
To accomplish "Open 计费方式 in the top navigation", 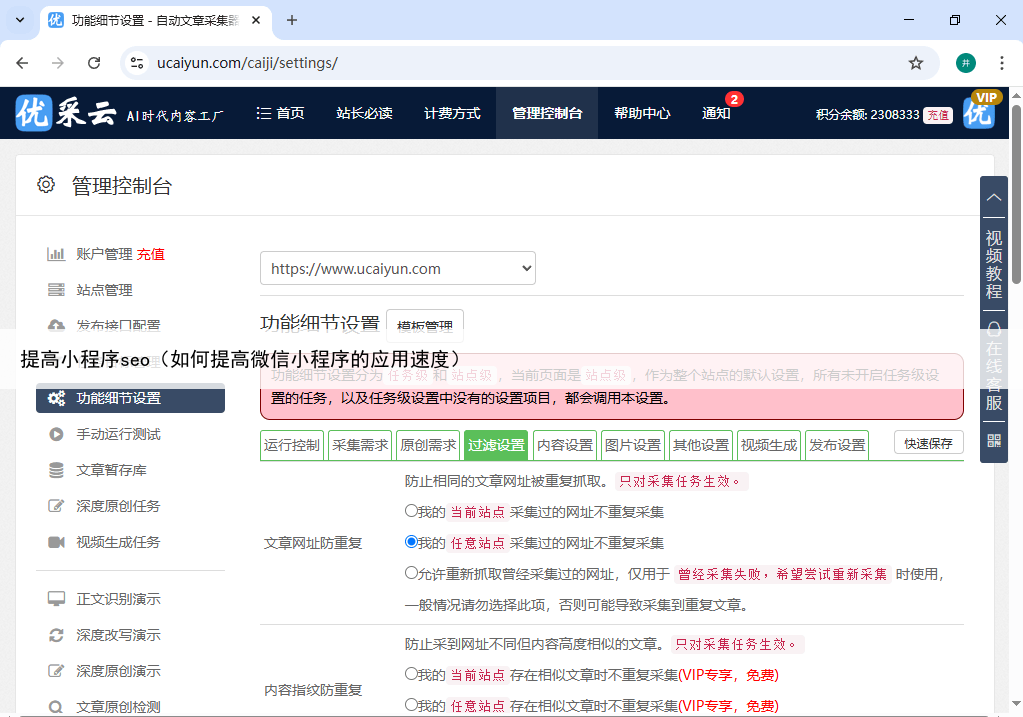I will click(452, 113).
